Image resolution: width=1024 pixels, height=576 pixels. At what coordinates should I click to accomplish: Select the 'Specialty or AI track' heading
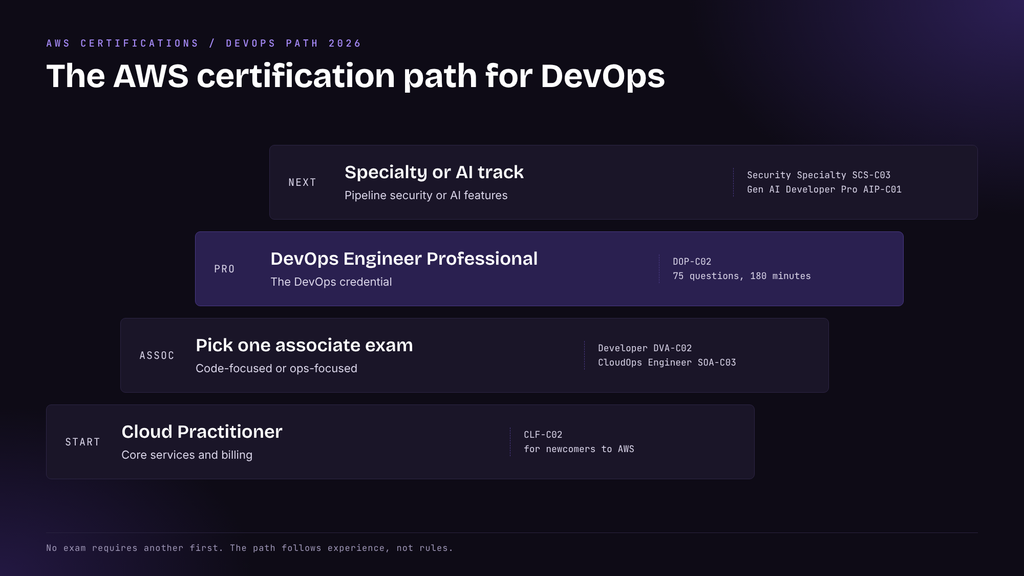point(434,172)
